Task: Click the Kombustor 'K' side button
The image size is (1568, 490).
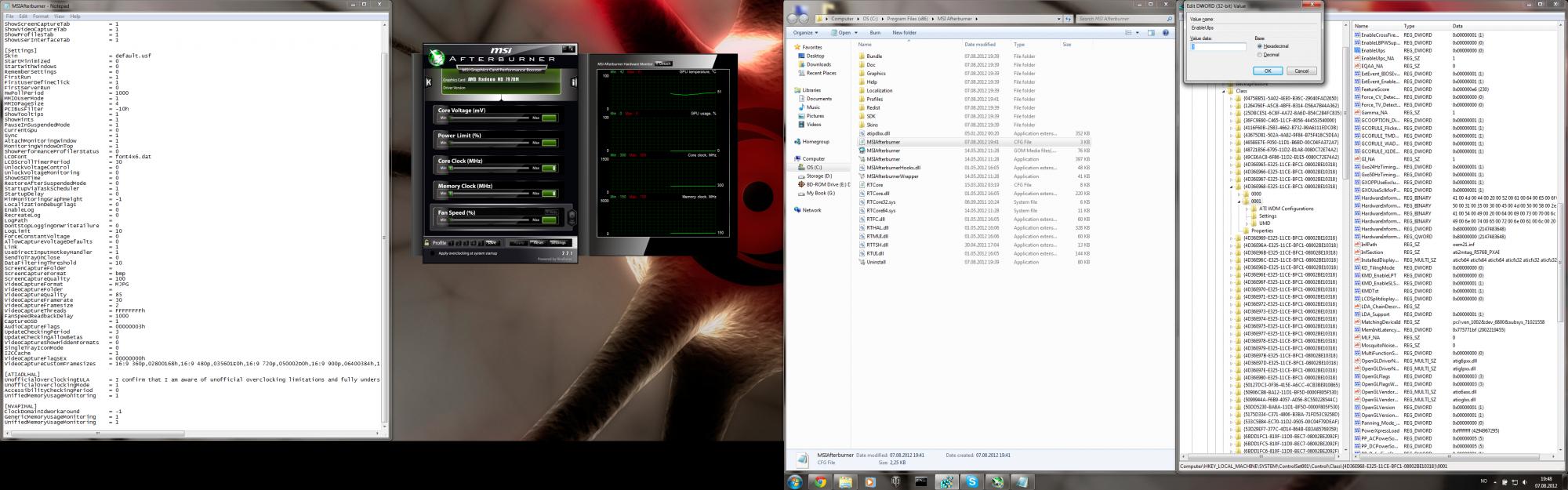Action: tap(429, 82)
